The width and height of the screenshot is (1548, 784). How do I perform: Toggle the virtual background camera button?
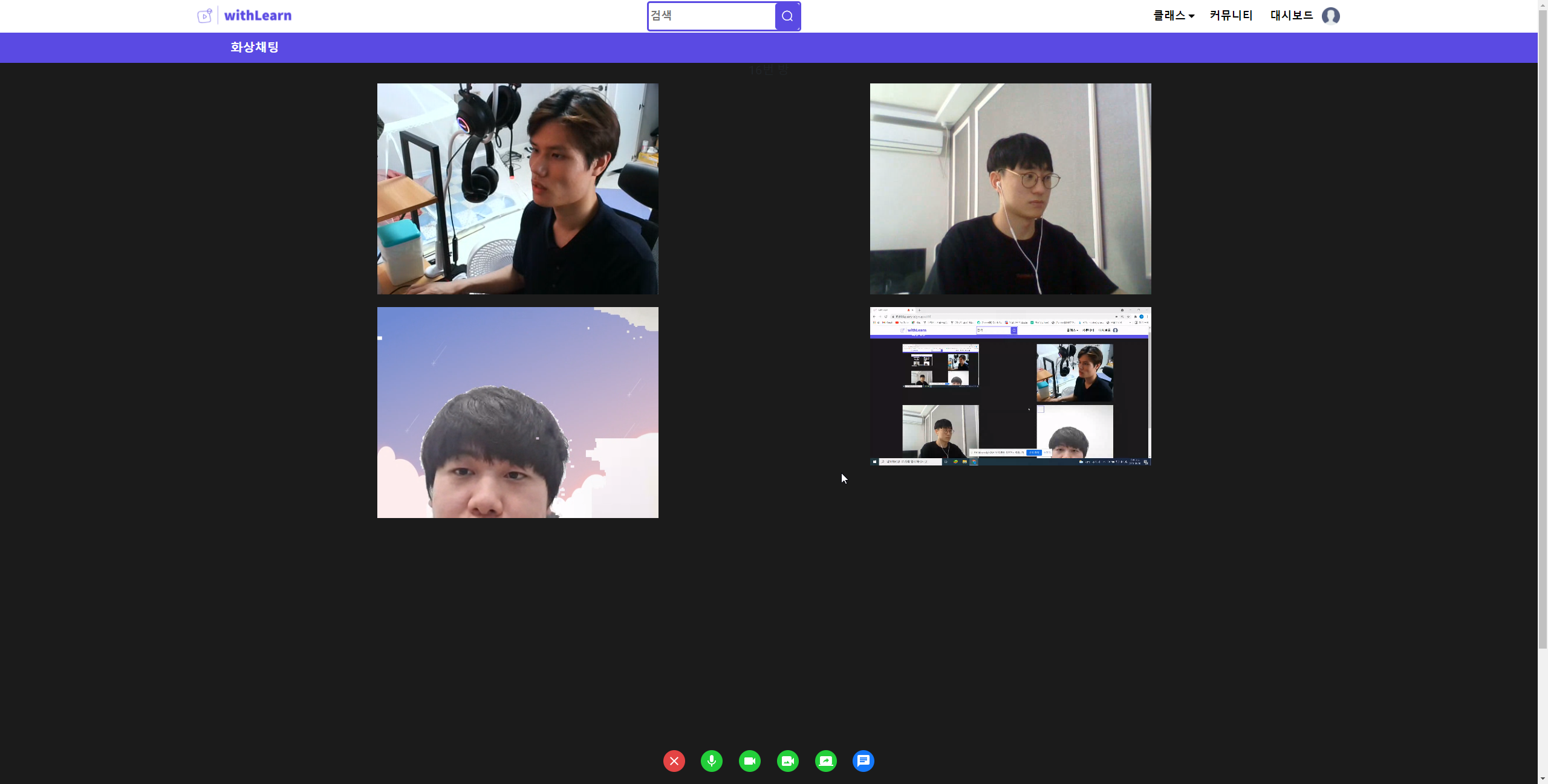[x=788, y=761]
